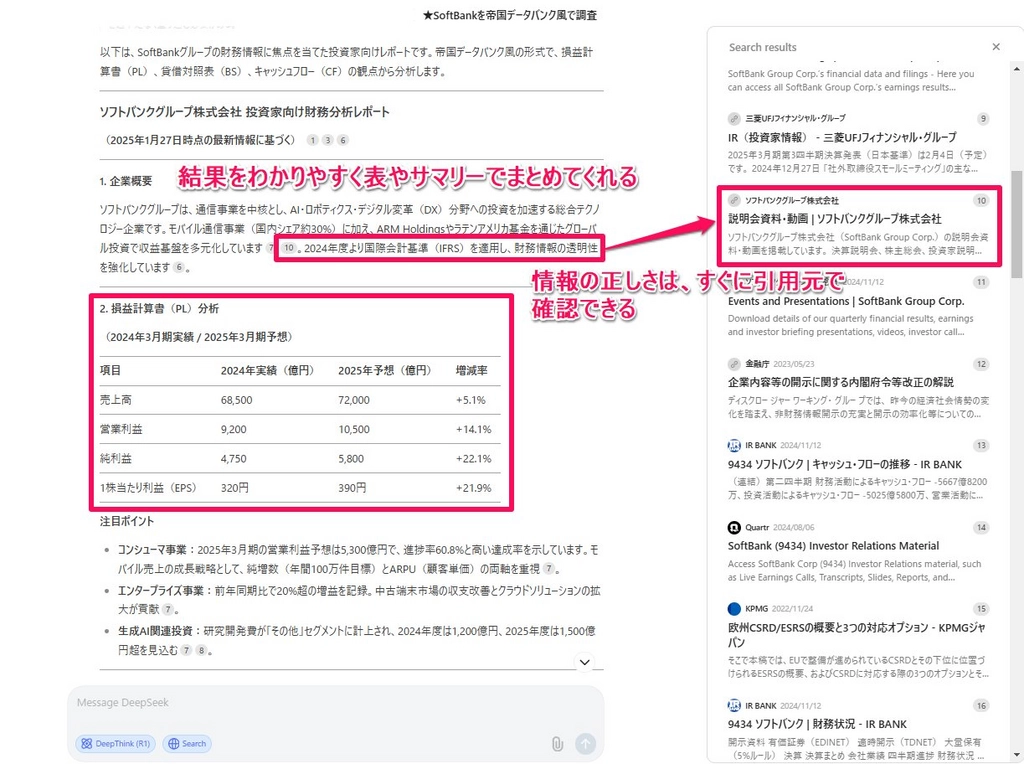Close the Search results panel

[996, 46]
